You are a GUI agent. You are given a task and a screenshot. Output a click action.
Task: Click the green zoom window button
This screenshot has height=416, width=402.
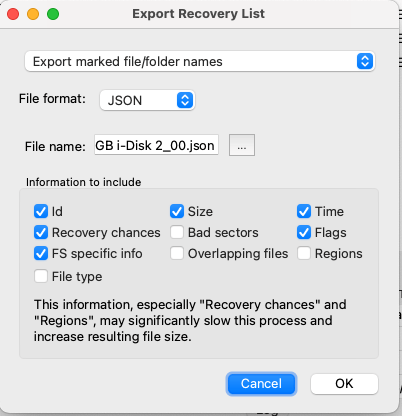click(53, 14)
